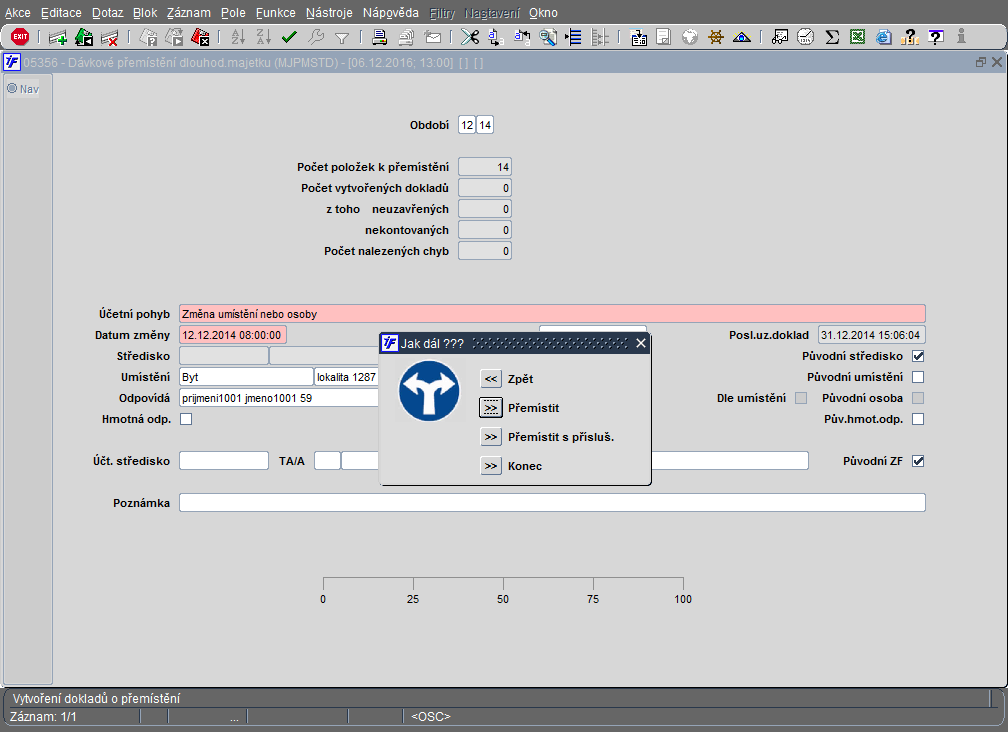
Task: Click the pyramid eye icon
Action: click(x=742, y=37)
